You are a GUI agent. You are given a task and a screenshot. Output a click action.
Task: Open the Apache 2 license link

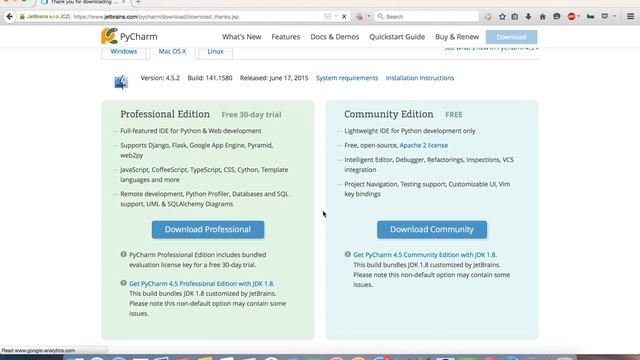click(424, 145)
